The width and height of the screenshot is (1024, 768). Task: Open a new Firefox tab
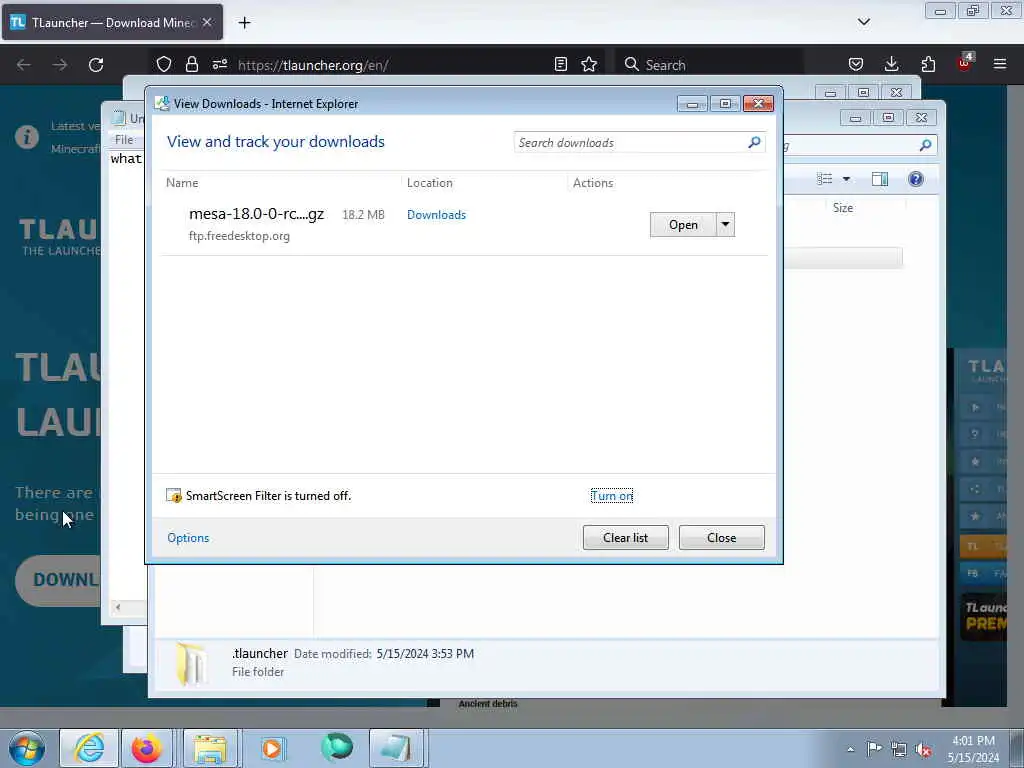coord(244,23)
